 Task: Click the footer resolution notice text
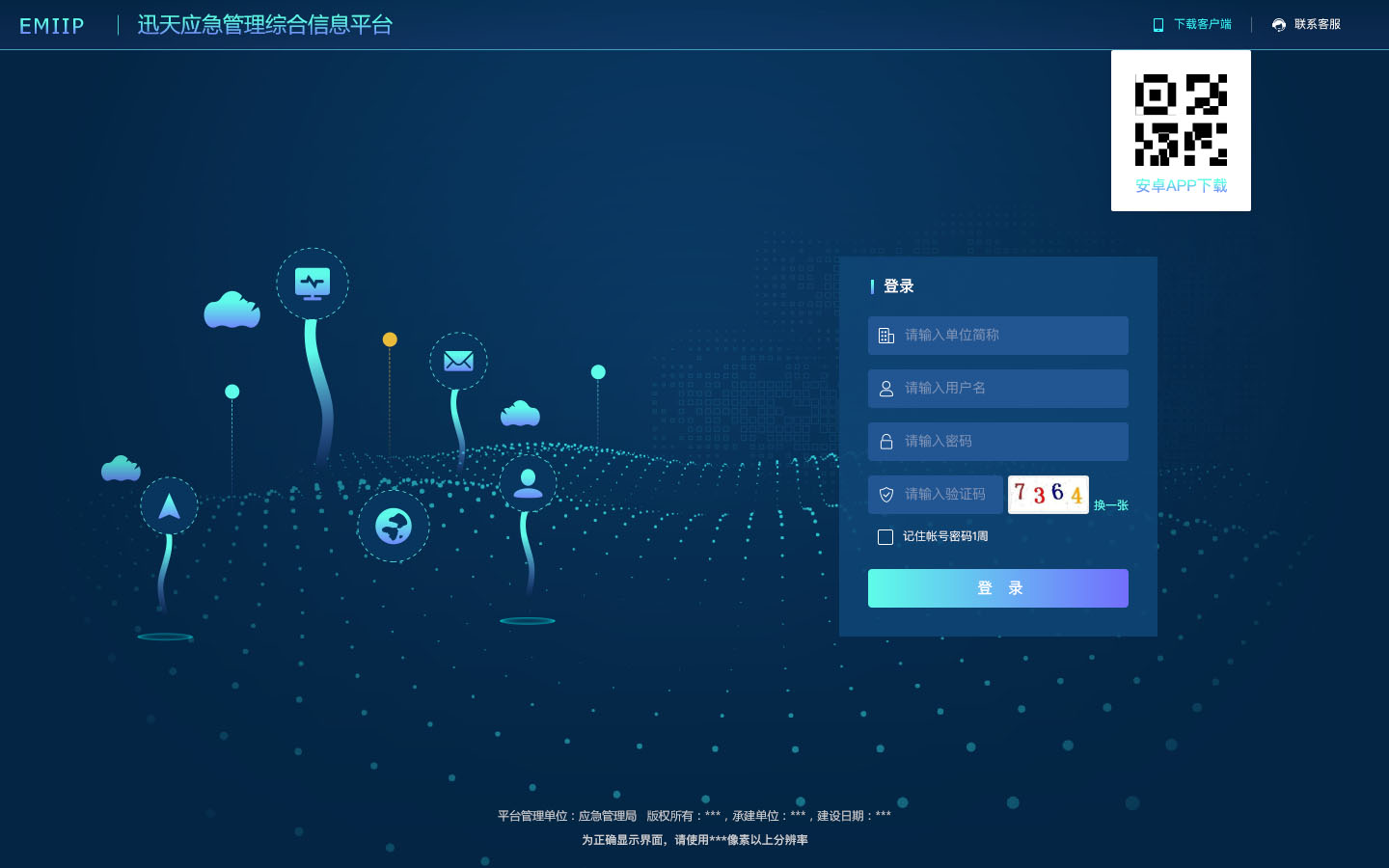point(694,840)
